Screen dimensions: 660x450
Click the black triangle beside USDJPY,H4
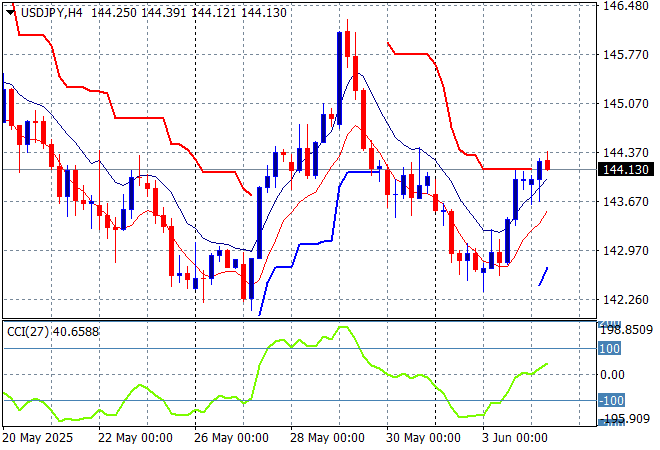tap(9, 10)
